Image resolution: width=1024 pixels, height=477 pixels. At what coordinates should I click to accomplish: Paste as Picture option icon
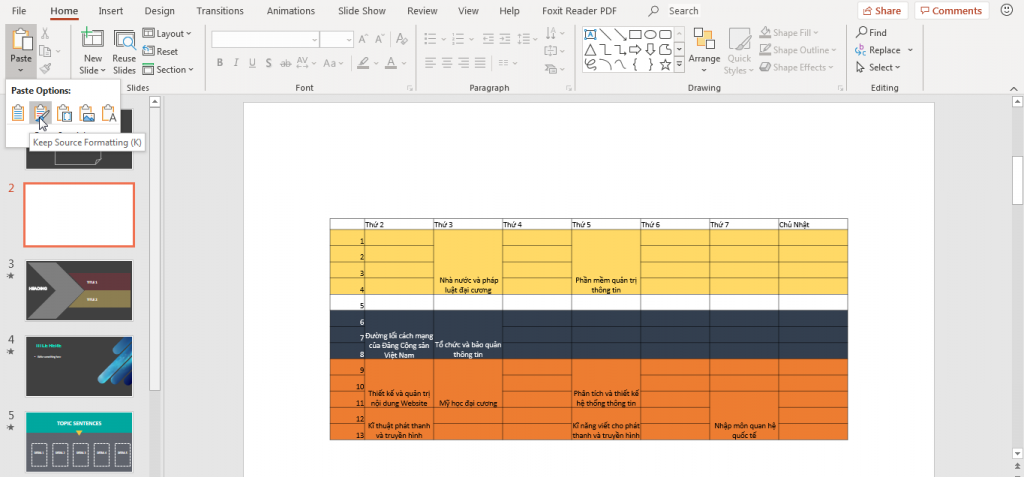coord(87,113)
